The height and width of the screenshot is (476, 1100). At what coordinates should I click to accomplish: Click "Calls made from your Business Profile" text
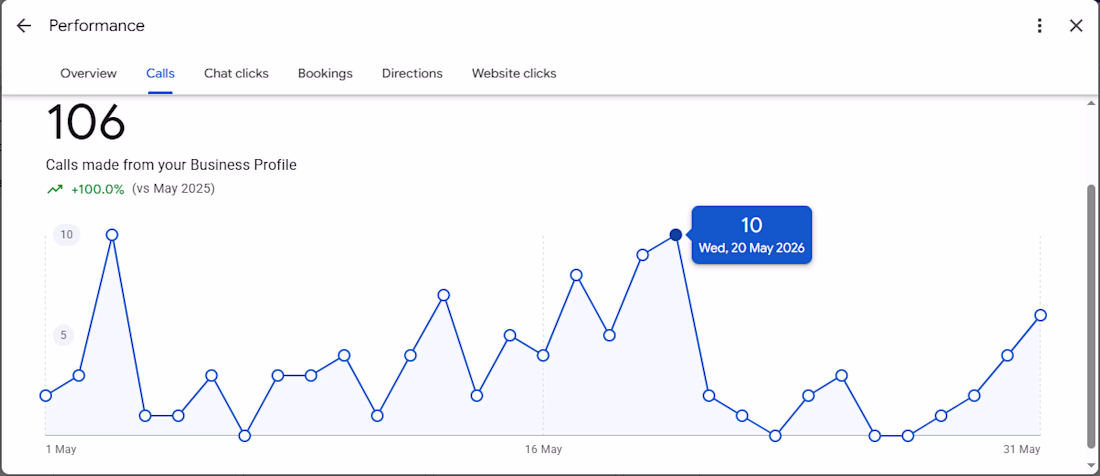[171, 165]
